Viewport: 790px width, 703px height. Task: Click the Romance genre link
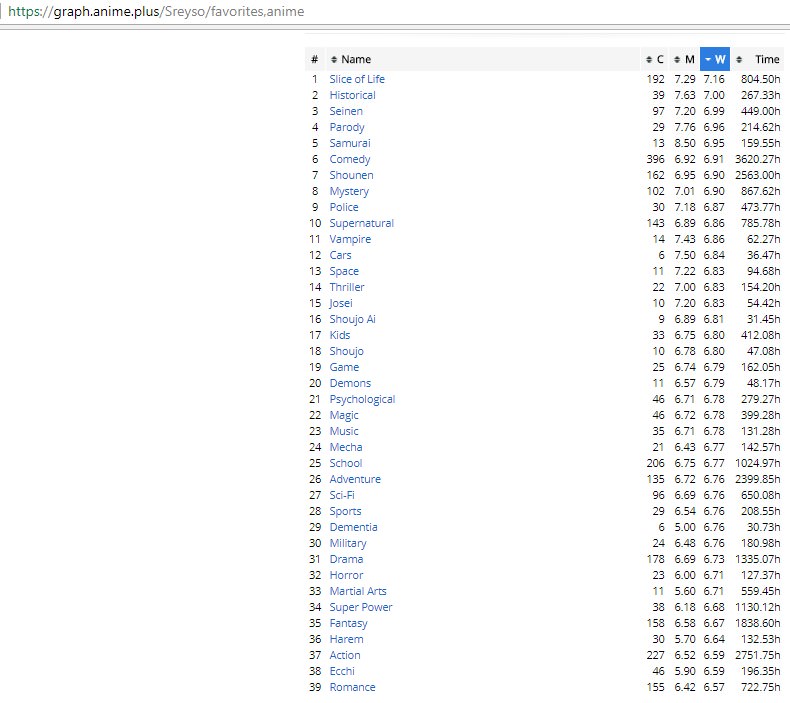352,687
